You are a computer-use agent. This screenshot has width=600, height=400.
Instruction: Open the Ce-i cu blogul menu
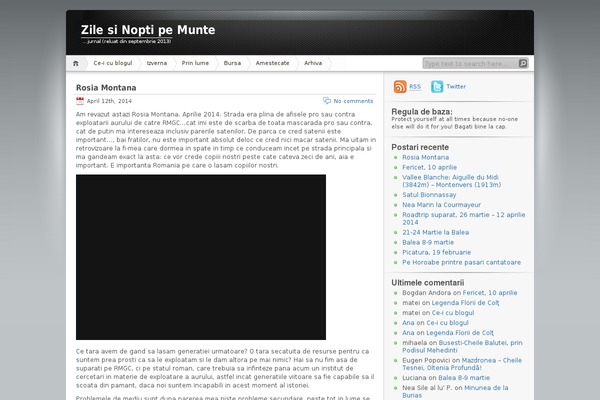coord(113,63)
